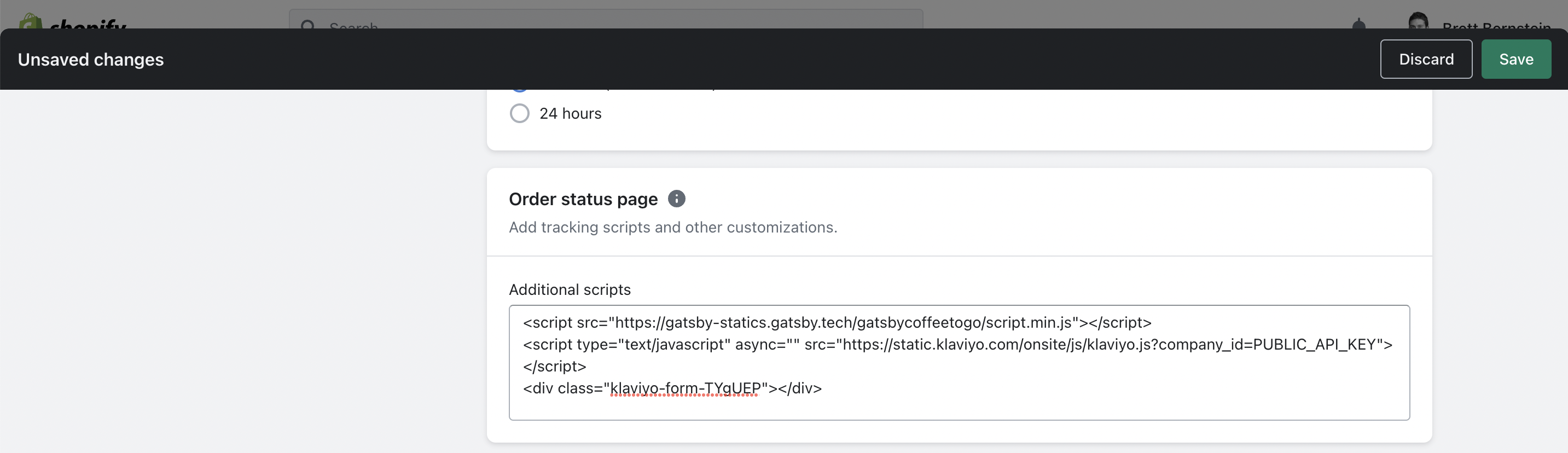
Task: Click the klaviyo-form-TYgUEP div line
Action: click(672, 388)
